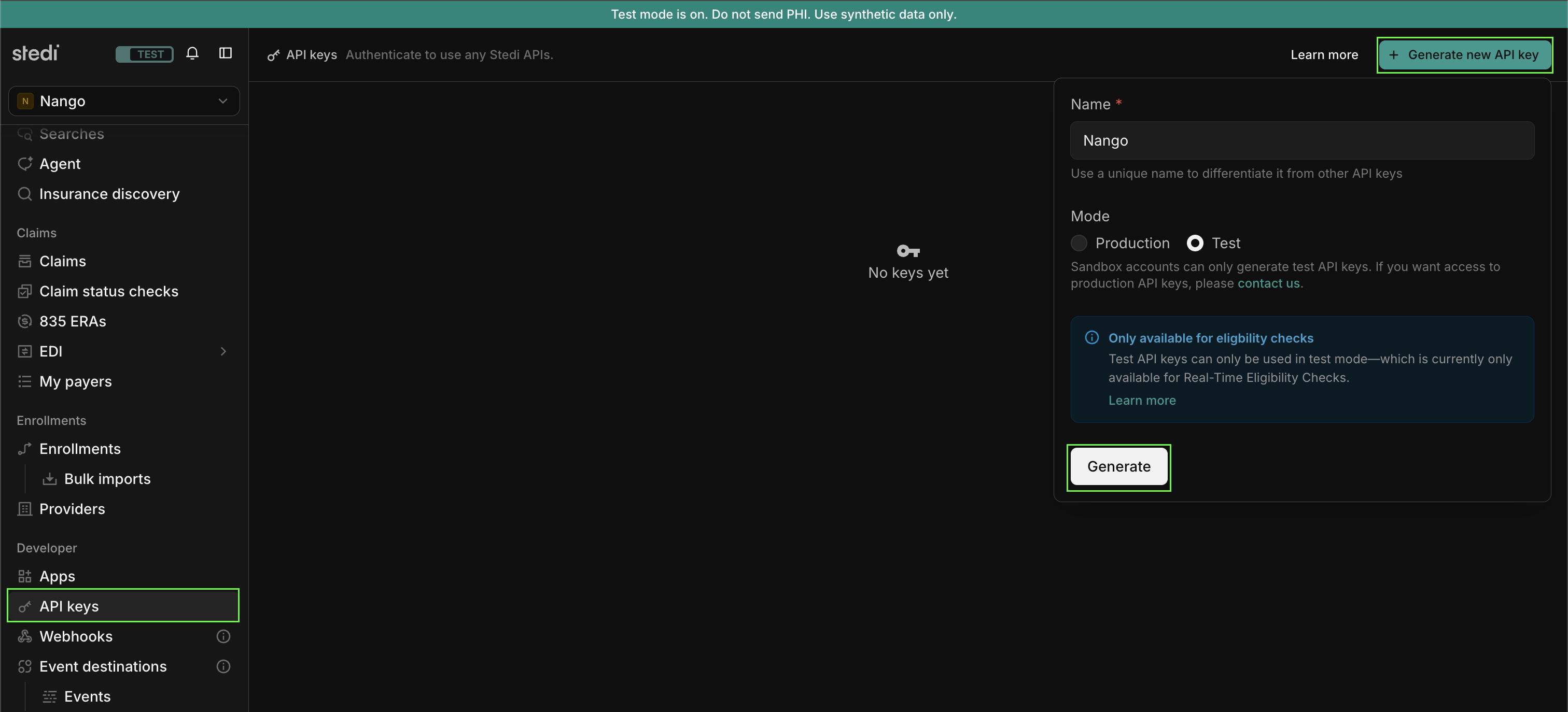Viewport: 1568px width, 712px height.
Task: Click the Generate button
Action: click(x=1119, y=467)
